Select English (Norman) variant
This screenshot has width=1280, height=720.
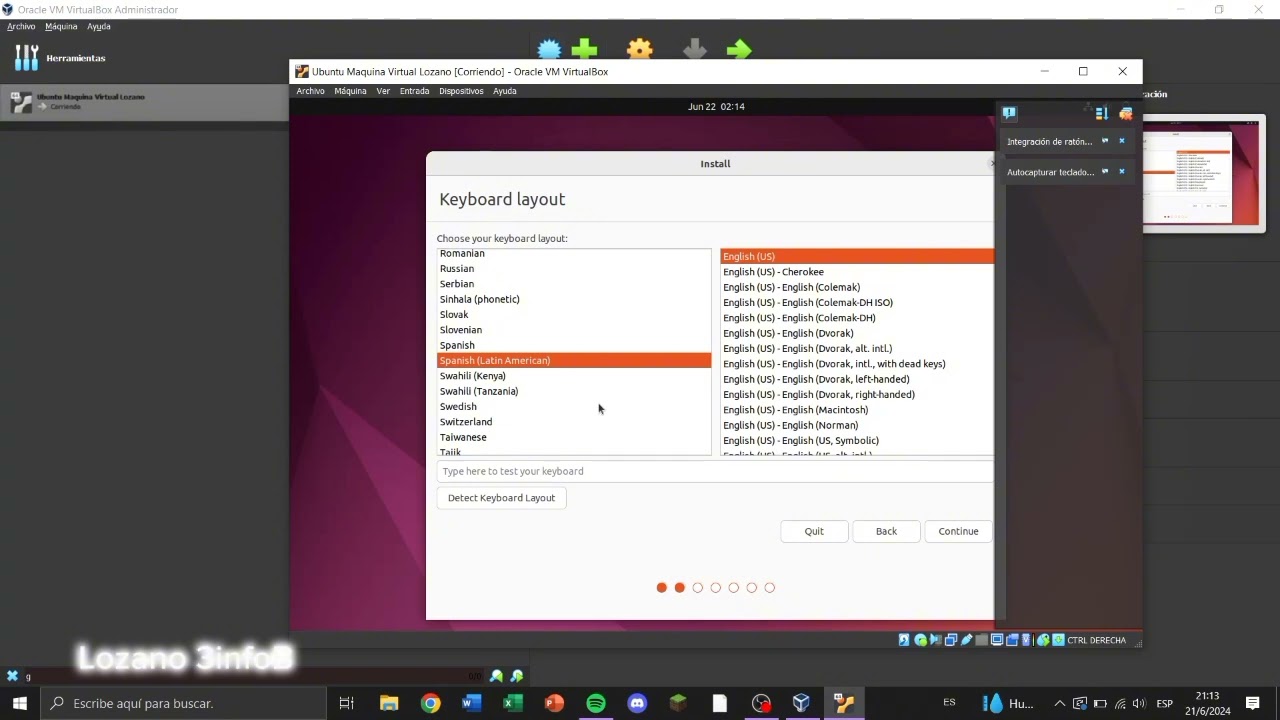click(x=857, y=425)
